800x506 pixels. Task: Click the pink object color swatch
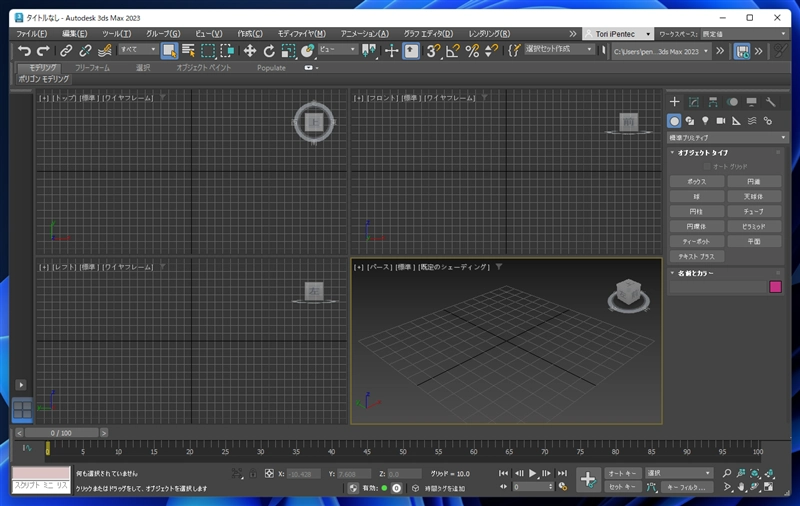click(776, 287)
